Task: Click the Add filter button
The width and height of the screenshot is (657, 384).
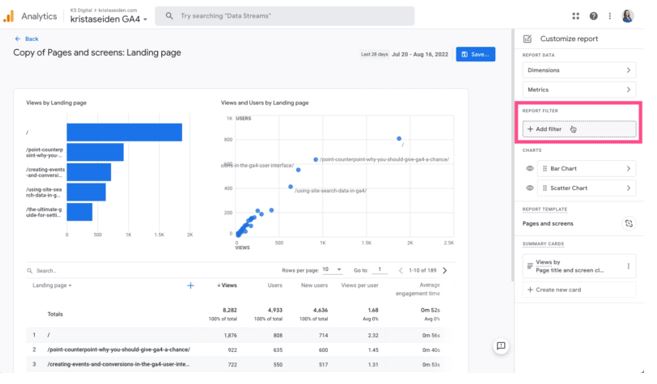Action: point(579,129)
